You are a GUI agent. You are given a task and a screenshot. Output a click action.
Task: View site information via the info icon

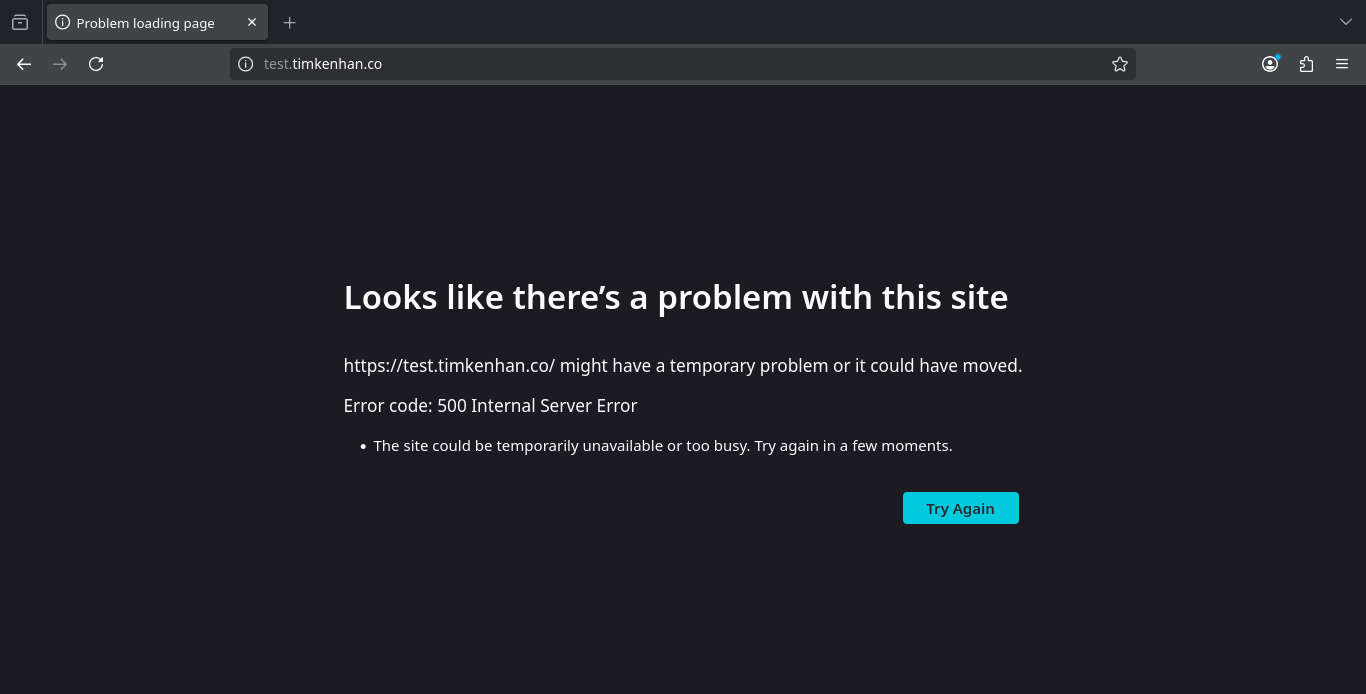(245, 63)
